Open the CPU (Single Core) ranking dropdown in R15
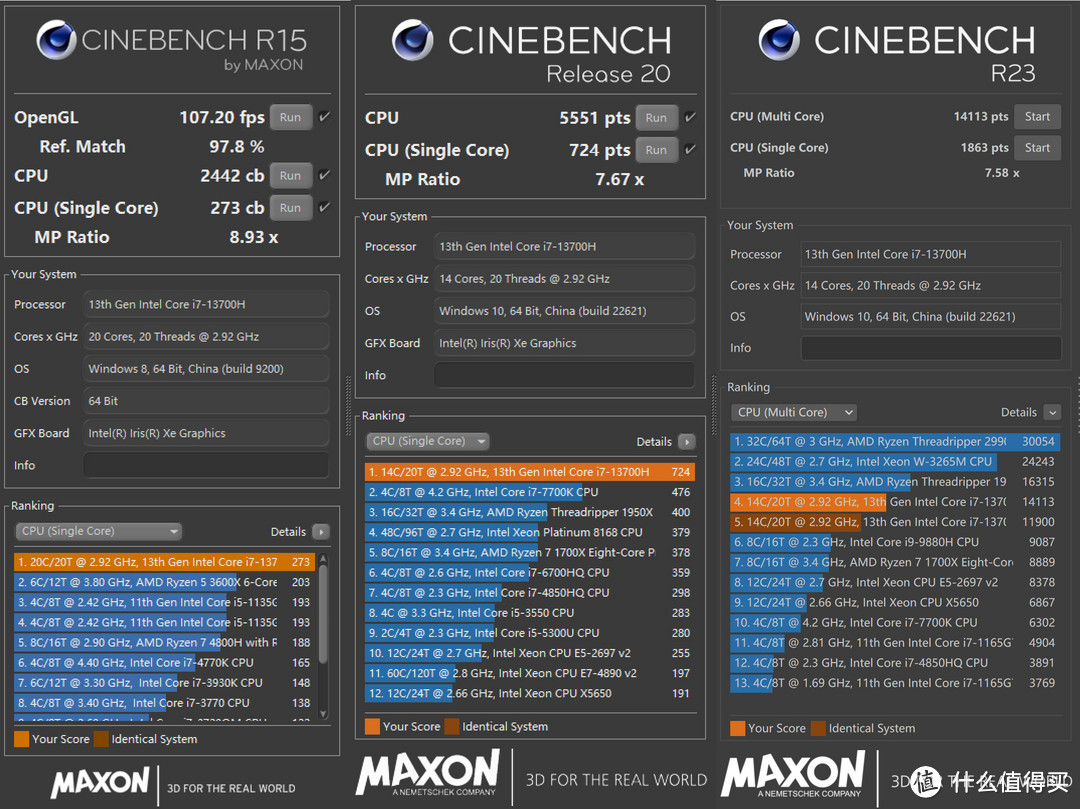The width and height of the screenshot is (1080, 809). [98, 532]
